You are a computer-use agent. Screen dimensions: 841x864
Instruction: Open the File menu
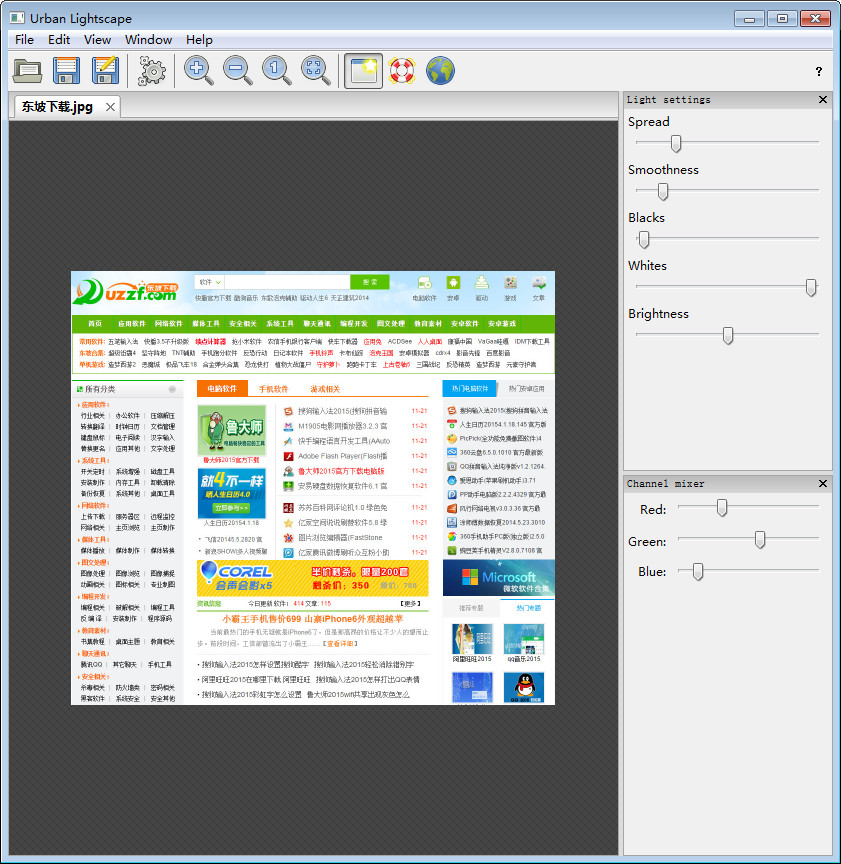click(x=24, y=40)
